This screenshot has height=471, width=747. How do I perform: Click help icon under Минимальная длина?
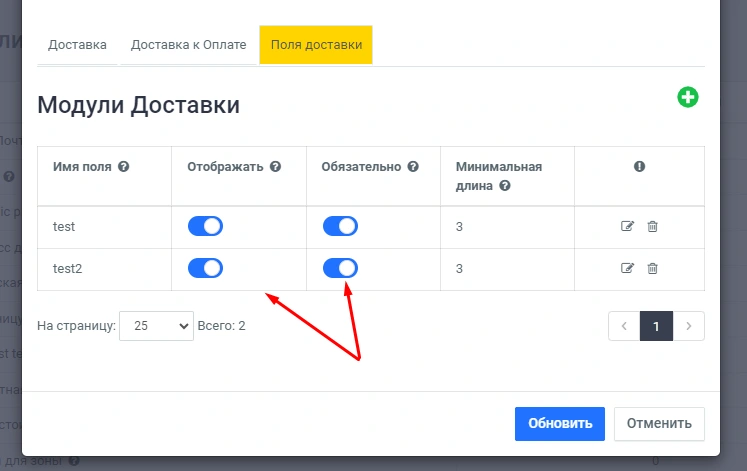[505, 186]
